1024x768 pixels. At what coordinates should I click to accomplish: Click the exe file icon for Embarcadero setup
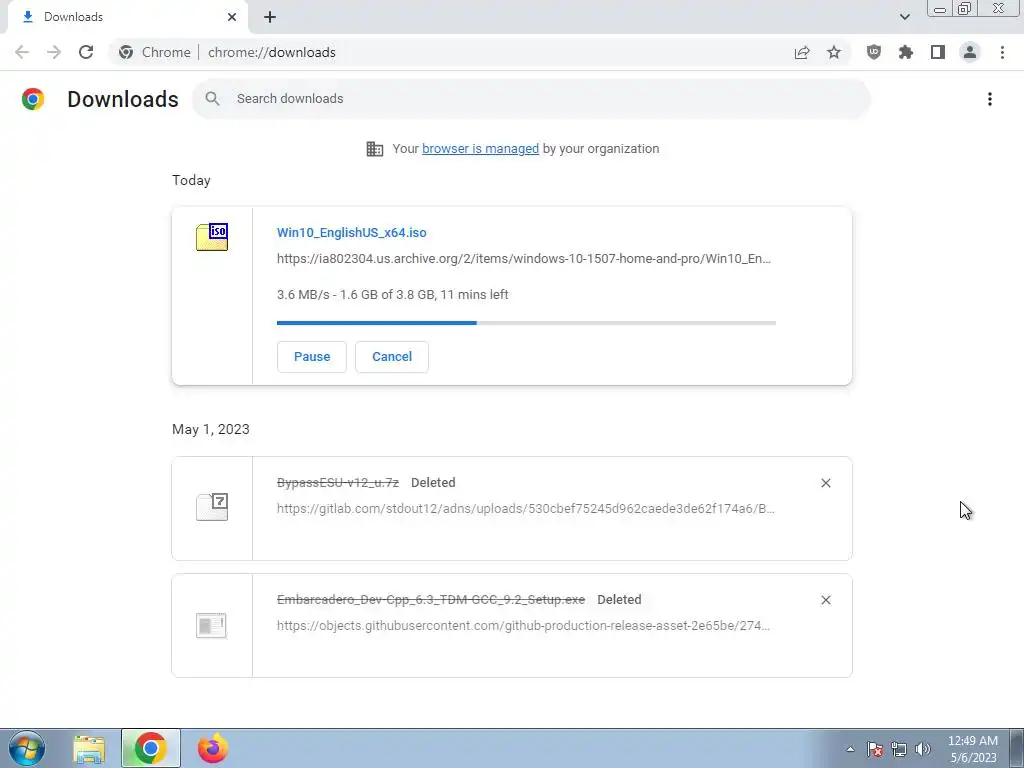point(212,626)
